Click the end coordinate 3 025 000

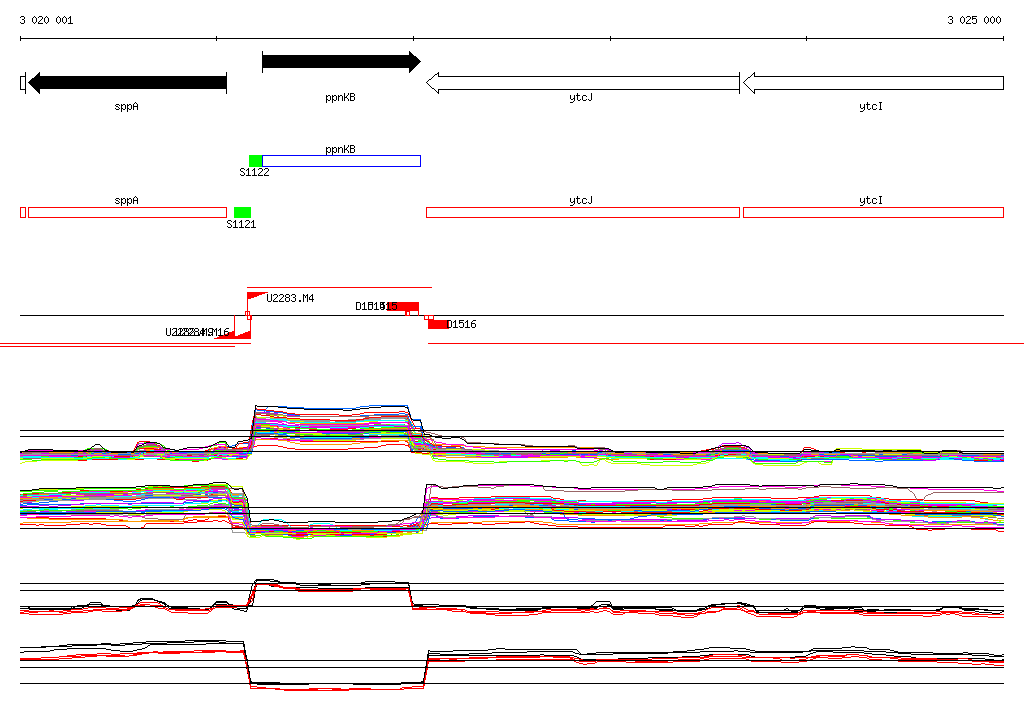coord(974,20)
